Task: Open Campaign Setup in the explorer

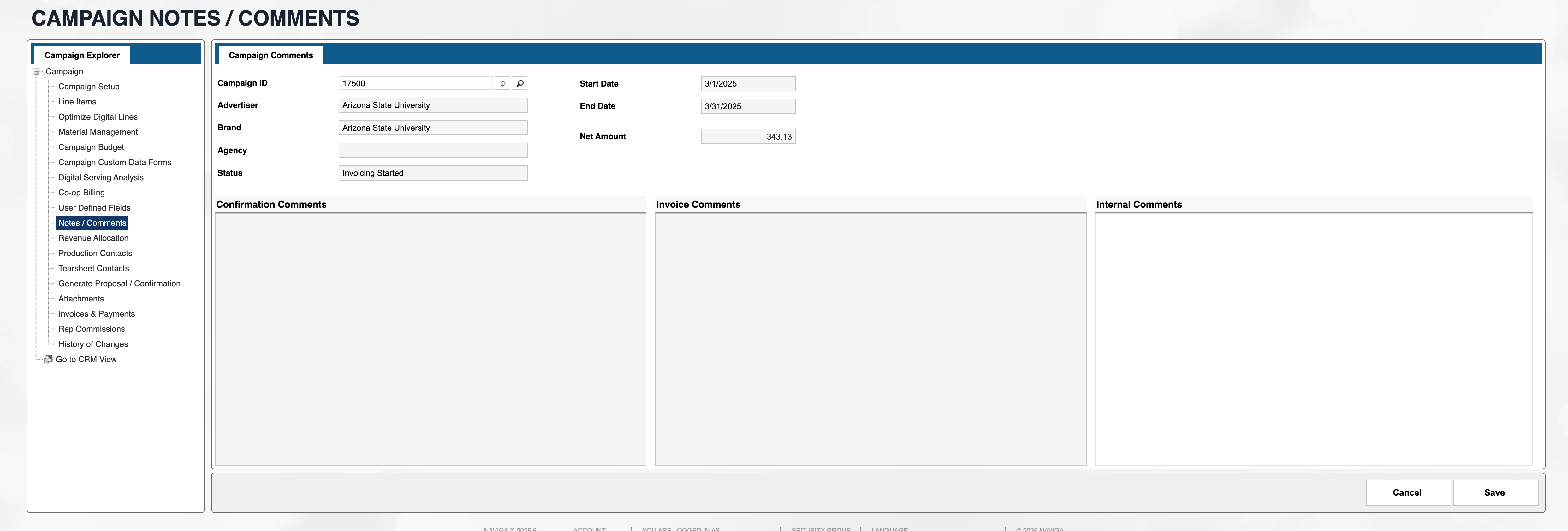Action: tap(89, 87)
